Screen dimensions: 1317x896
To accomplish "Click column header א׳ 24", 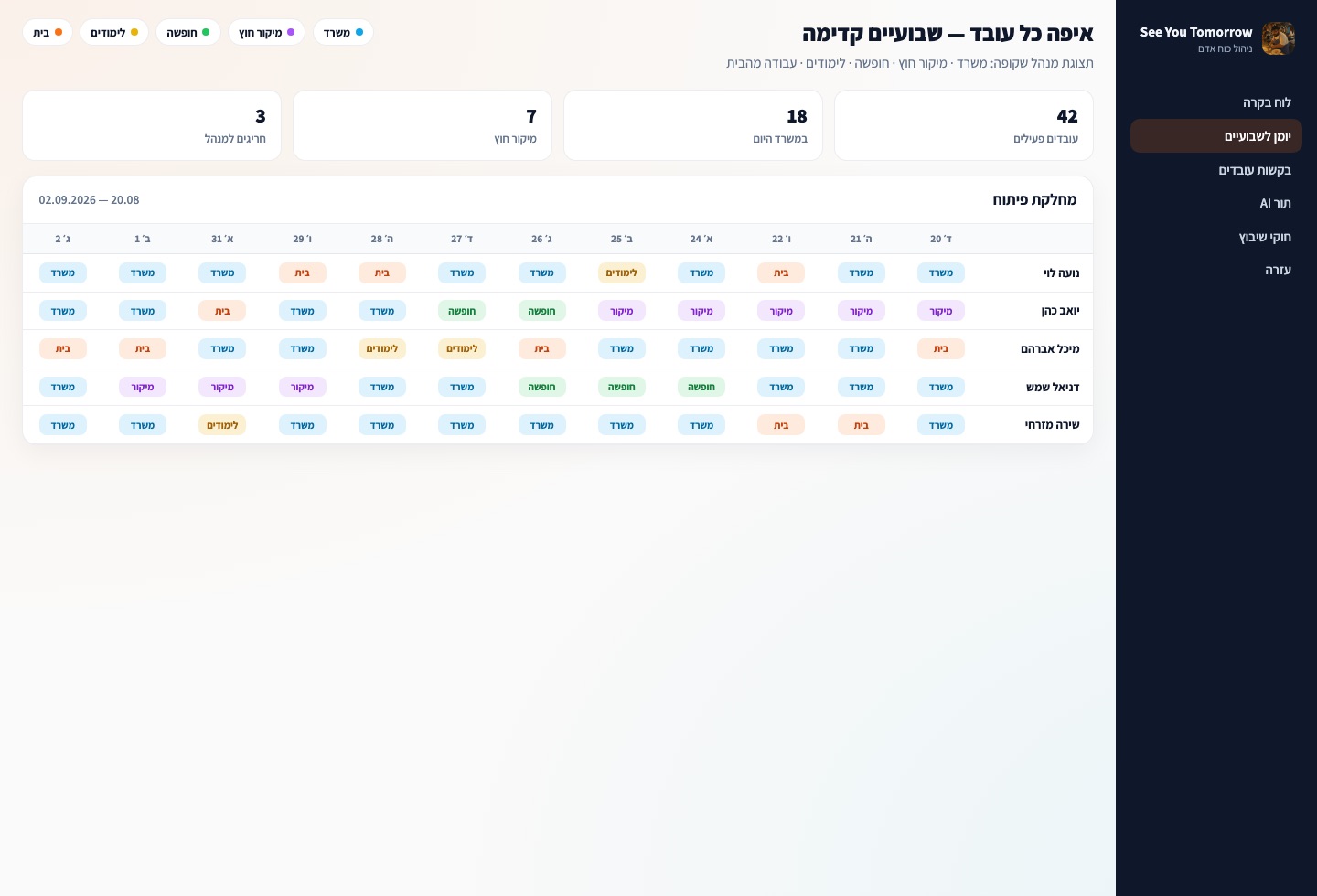I will point(701,239).
